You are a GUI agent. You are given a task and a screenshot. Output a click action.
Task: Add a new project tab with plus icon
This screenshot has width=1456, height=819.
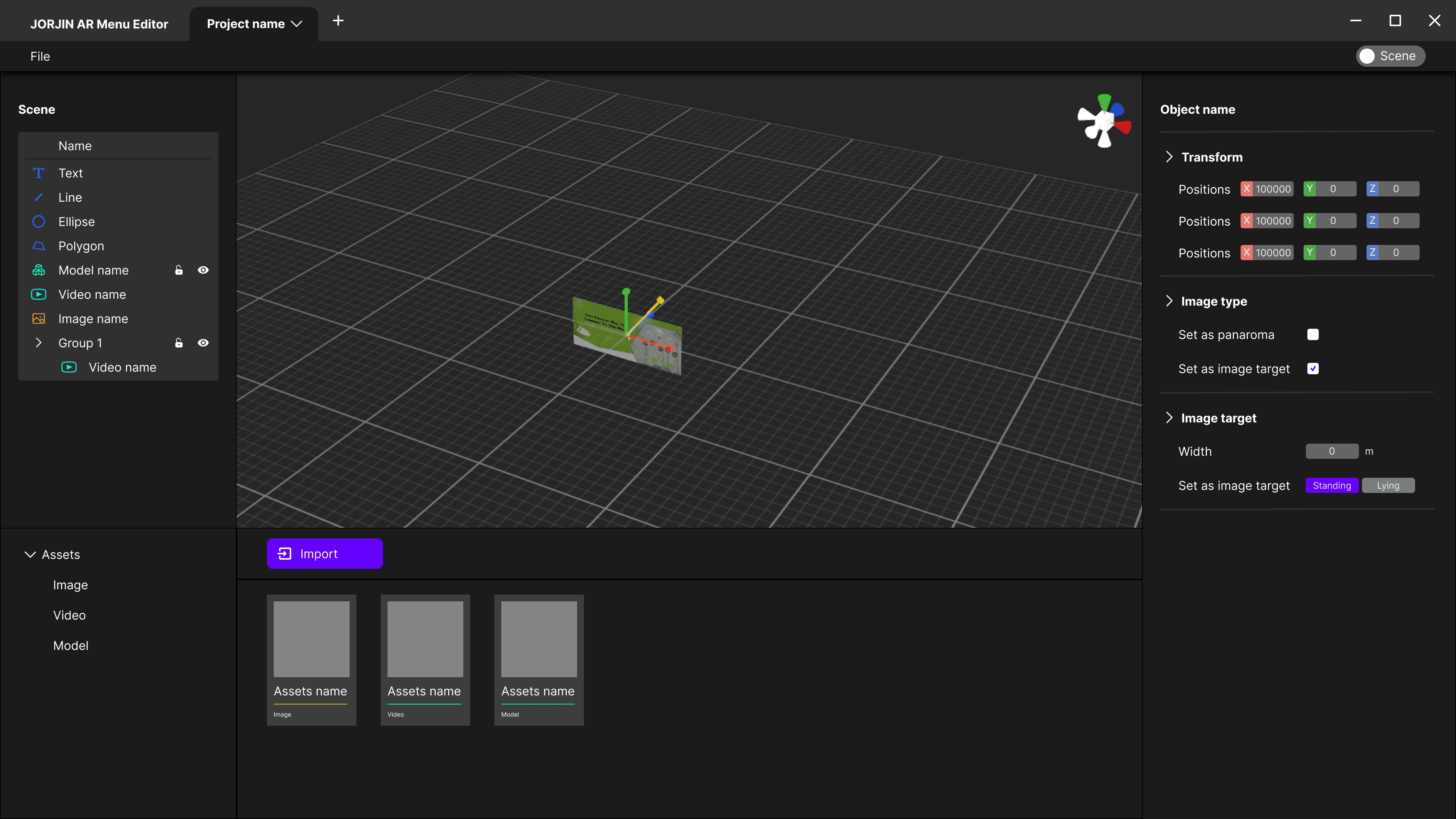[x=338, y=21]
